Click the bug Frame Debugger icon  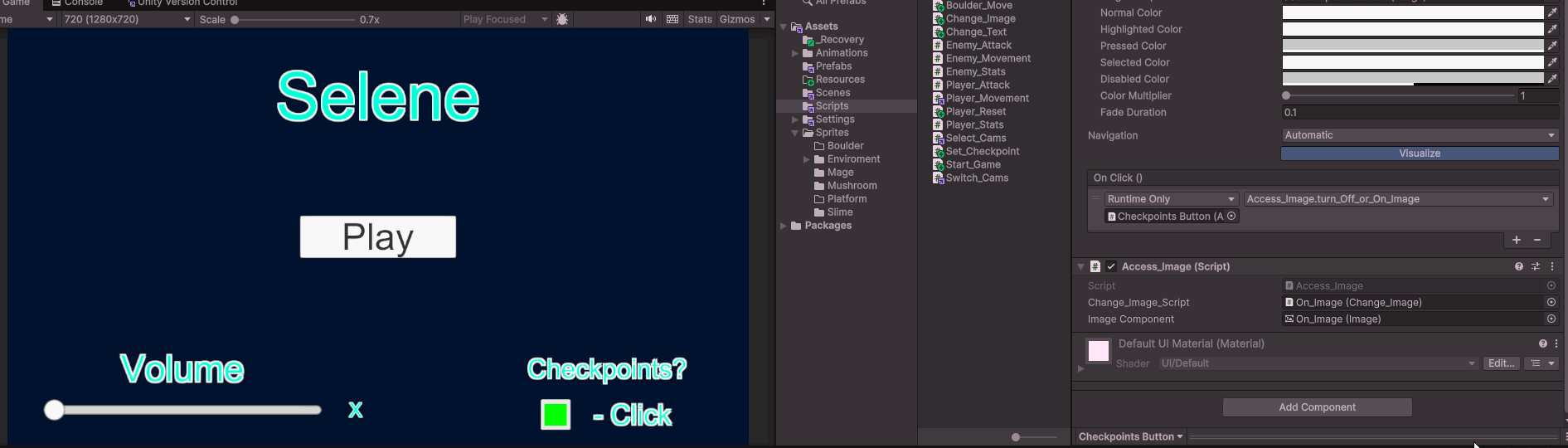562,19
